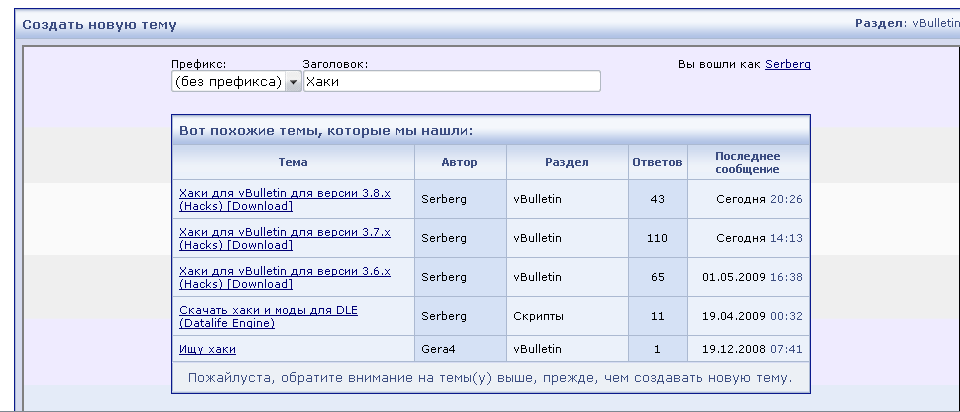Open thread Хаки для vBulletin версии 3.8.x

click(285, 200)
